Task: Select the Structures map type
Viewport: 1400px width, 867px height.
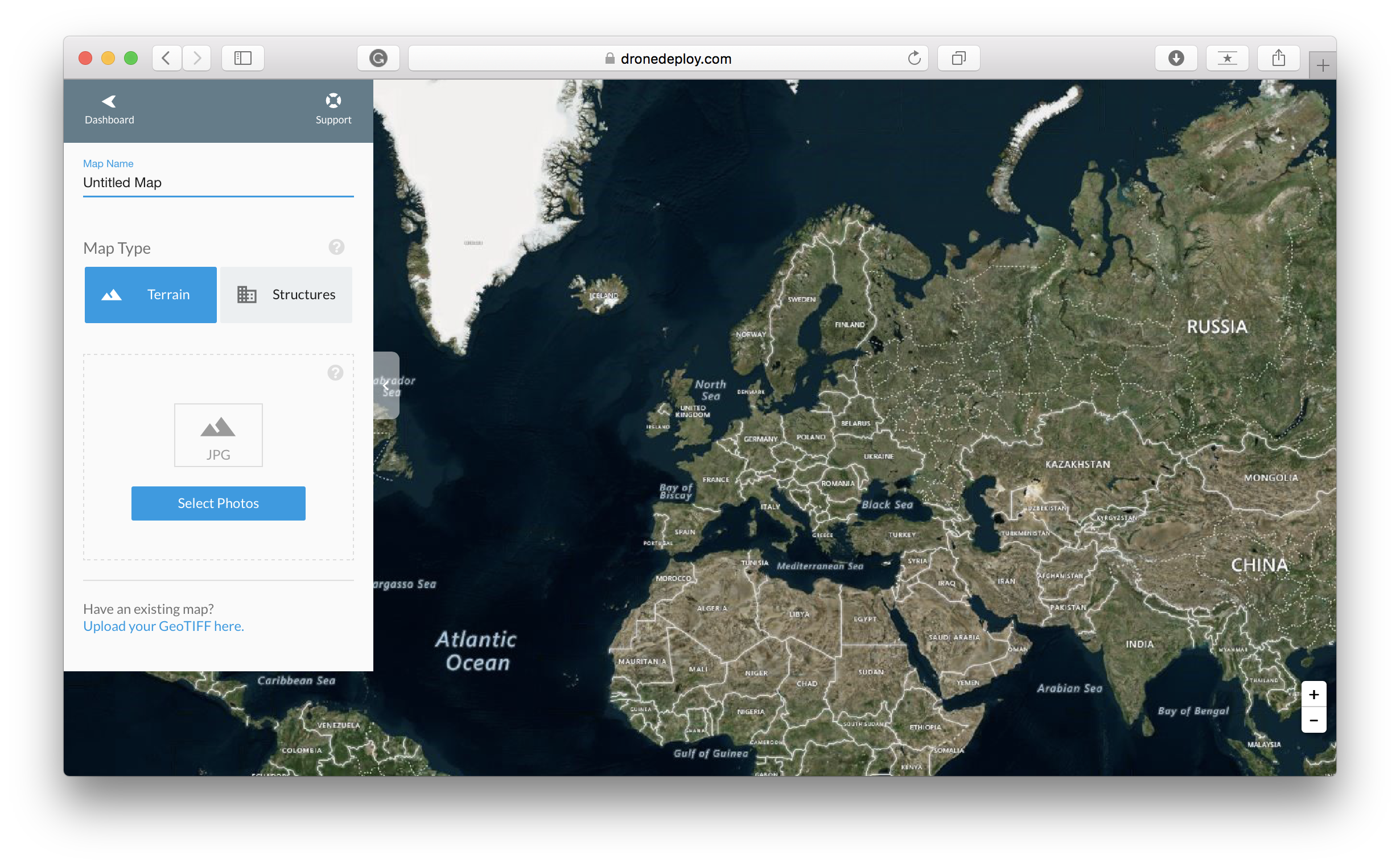Action: tap(286, 295)
